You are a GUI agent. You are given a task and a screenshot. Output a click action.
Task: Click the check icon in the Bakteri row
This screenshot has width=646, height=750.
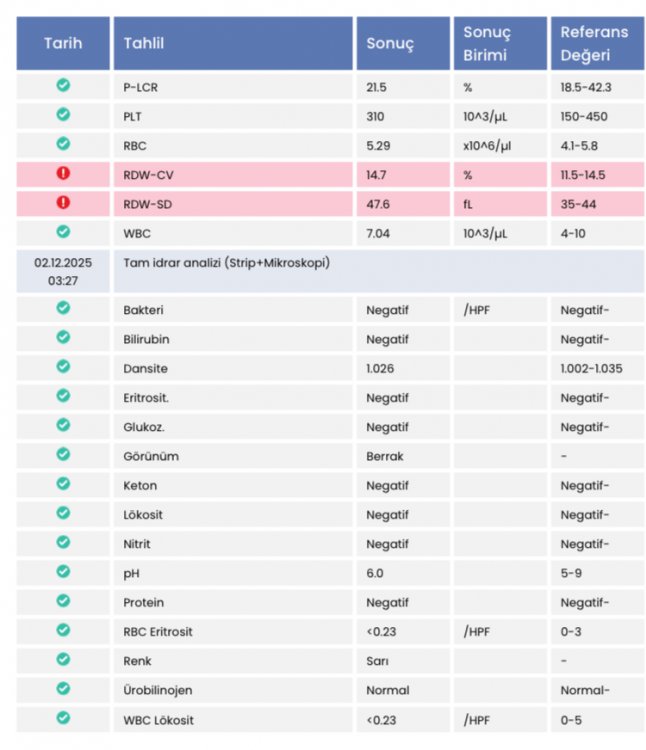[63, 308]
